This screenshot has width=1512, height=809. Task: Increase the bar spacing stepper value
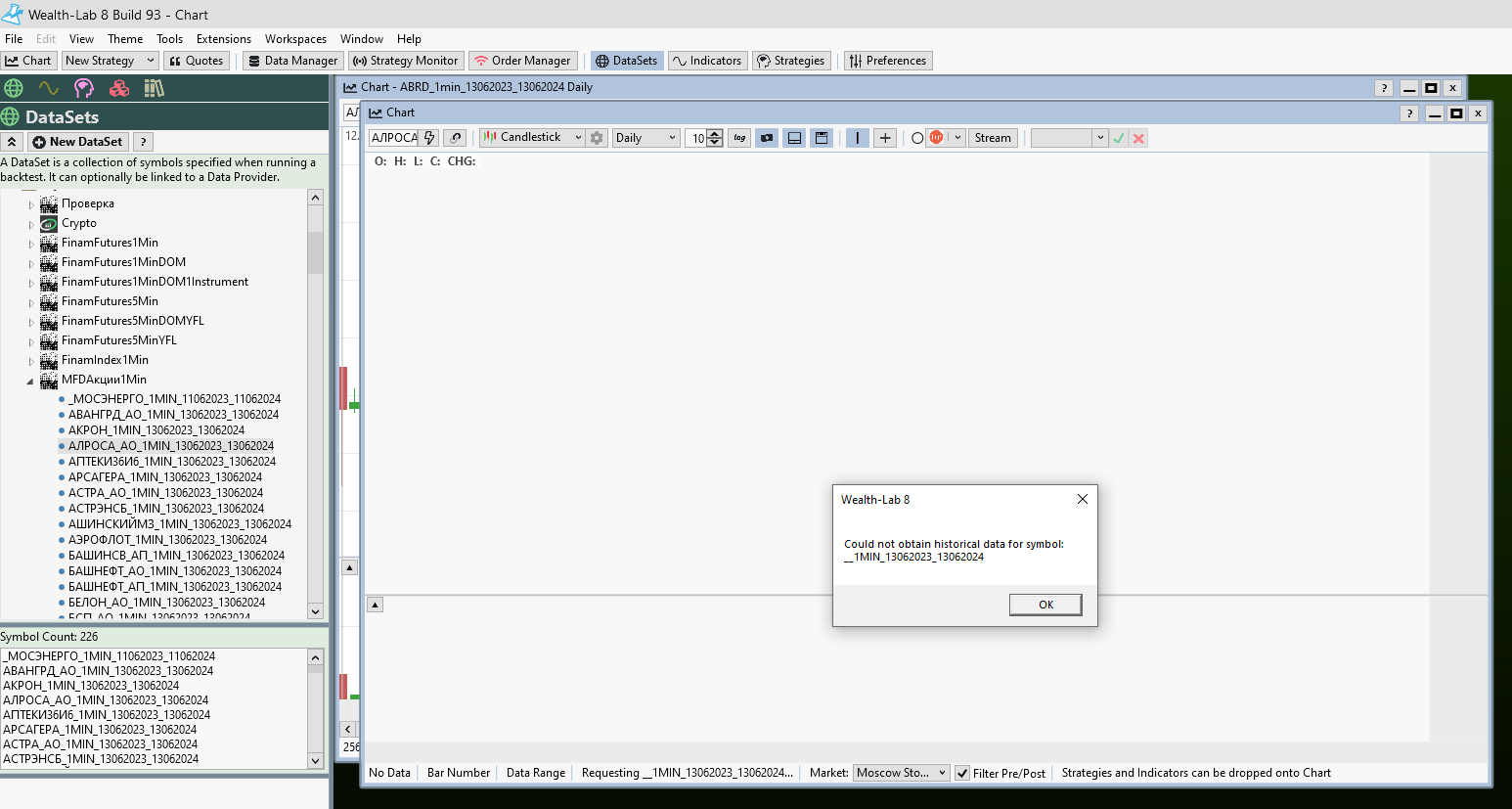point(716,134)
